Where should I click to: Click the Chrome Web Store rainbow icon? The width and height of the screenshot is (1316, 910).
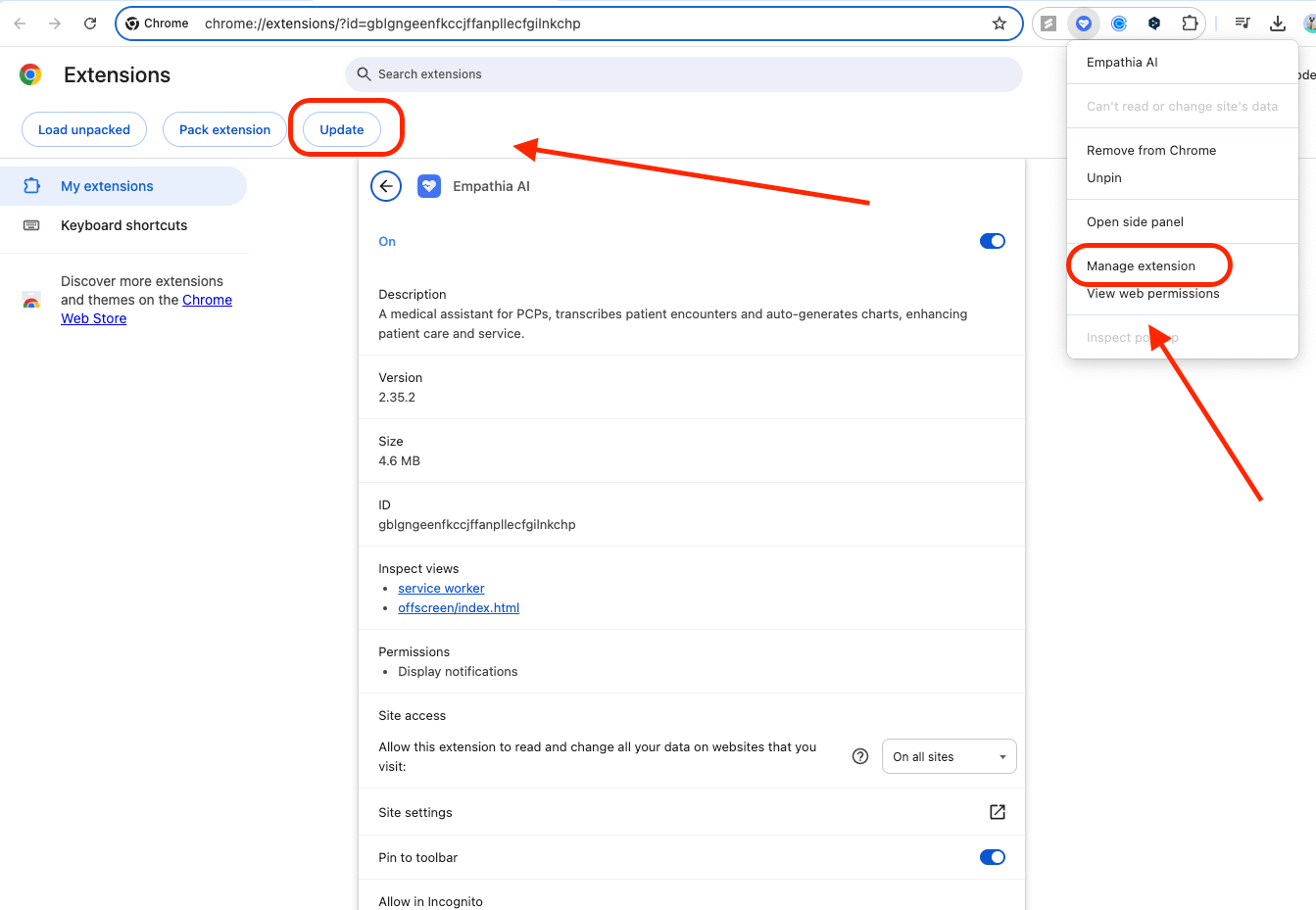pos(31,301)
